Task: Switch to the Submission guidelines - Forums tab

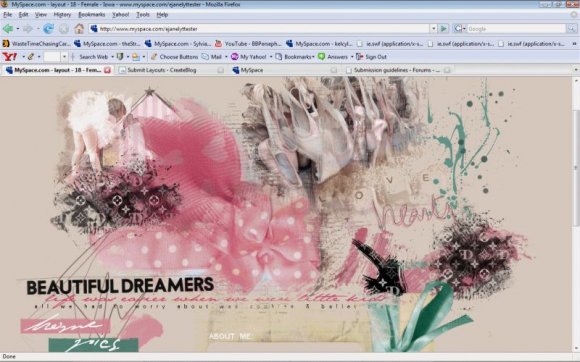Action: pos(398,70)
